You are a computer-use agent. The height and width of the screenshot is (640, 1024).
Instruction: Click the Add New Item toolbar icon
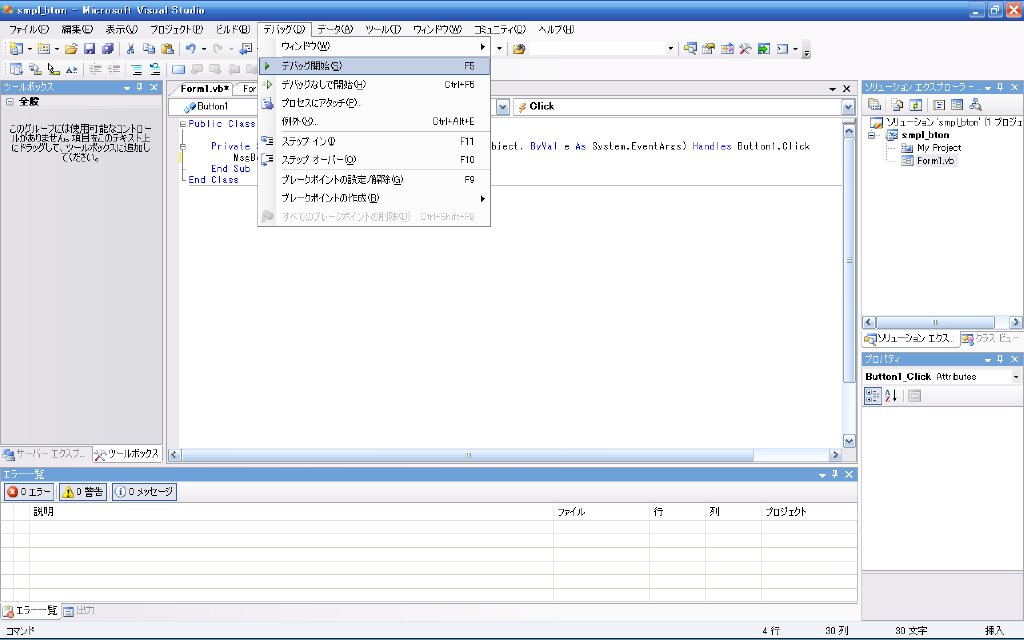44,49
